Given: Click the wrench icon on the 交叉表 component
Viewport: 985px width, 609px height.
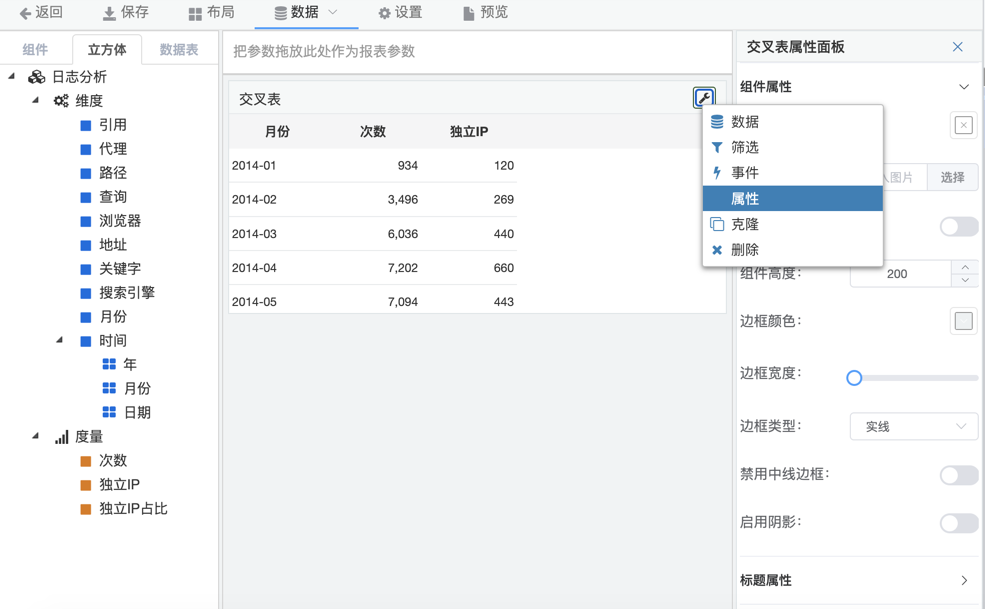Looking at the screenshot, I should [704, 97].
